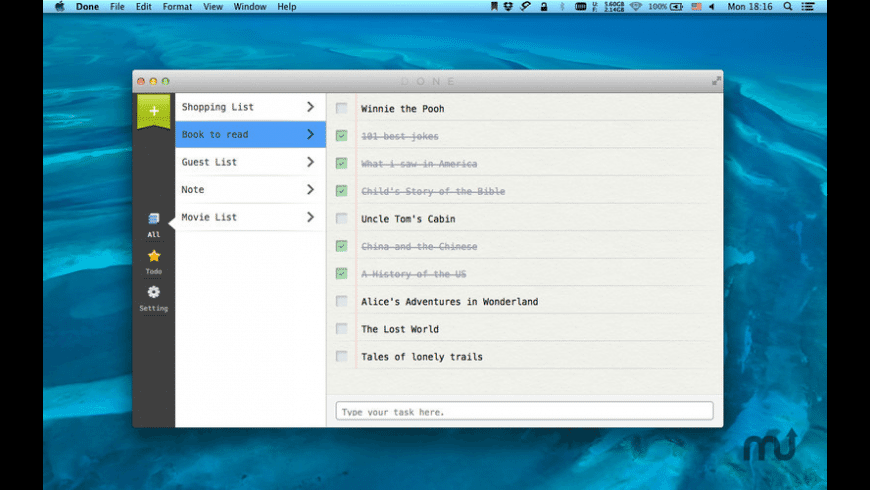
Task: Click the Type your task here field
Action: tap(524, 411)
